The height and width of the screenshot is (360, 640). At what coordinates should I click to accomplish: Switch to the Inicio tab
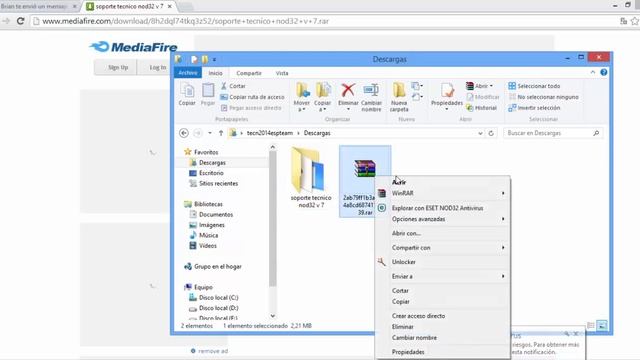tap(215, 73)
